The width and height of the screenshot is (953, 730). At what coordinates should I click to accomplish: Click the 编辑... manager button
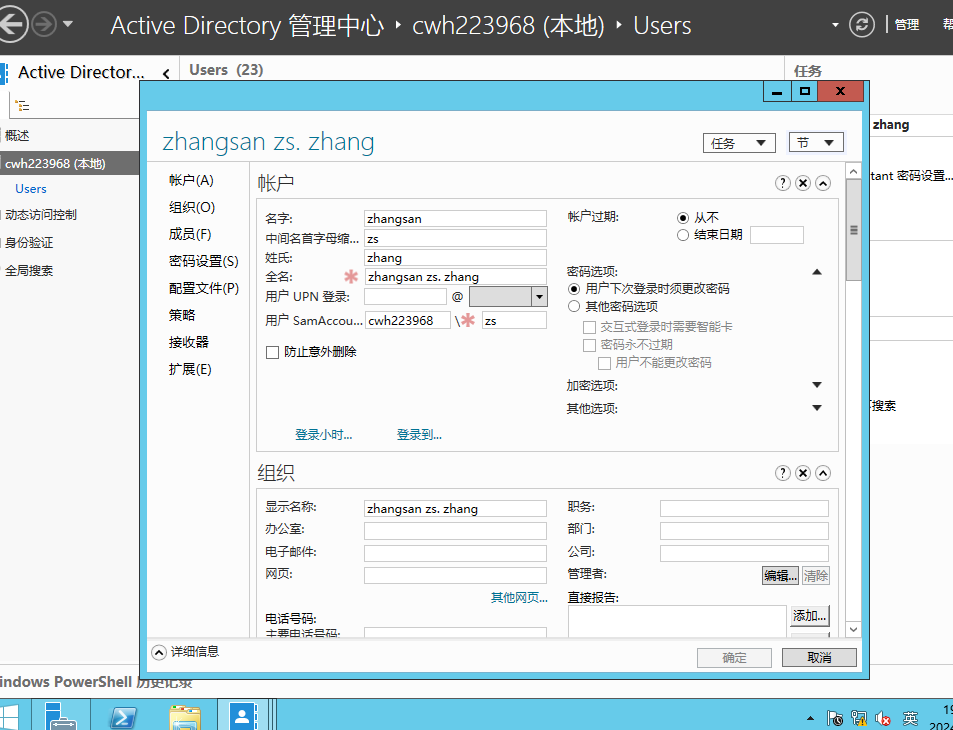(780, 576)
